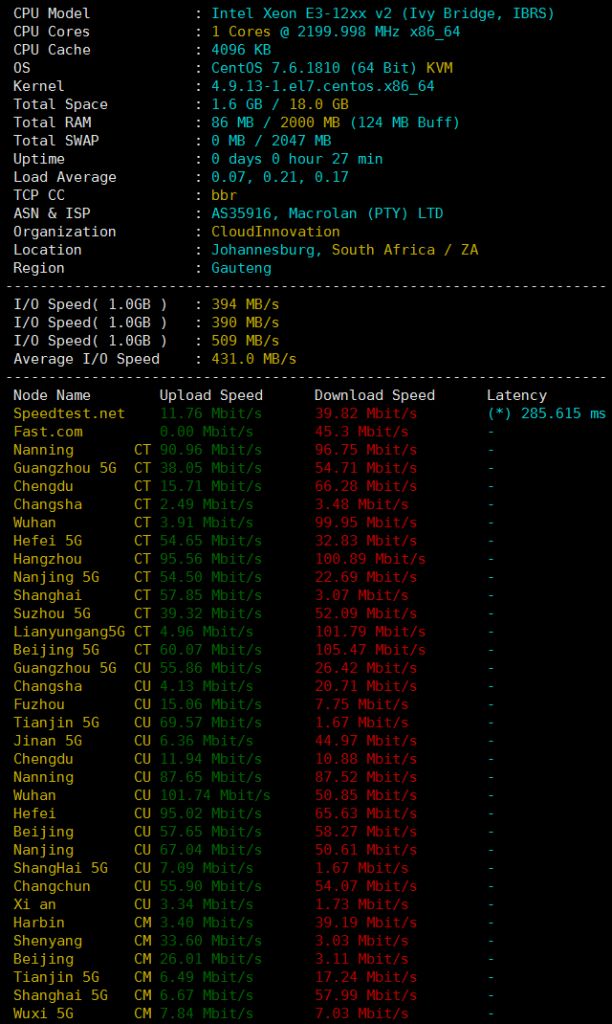Click Chengdu CU download speed 10.88 Mbit/s
The height and width of the screenshot is (1024, 612).
click(366, 760)
